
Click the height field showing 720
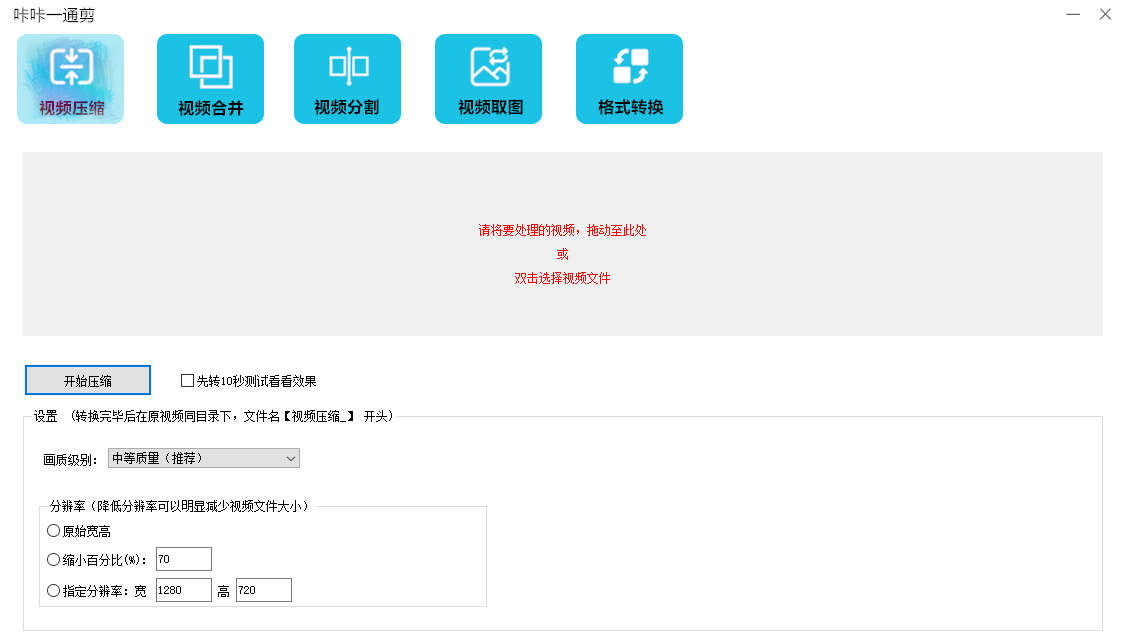264,590
